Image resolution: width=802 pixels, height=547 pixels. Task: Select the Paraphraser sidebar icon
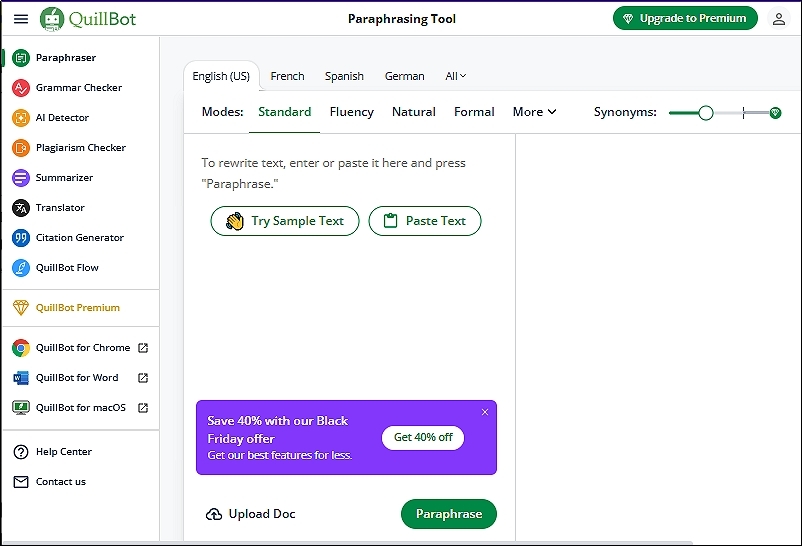pyautogui.click(x=21, y=58)
